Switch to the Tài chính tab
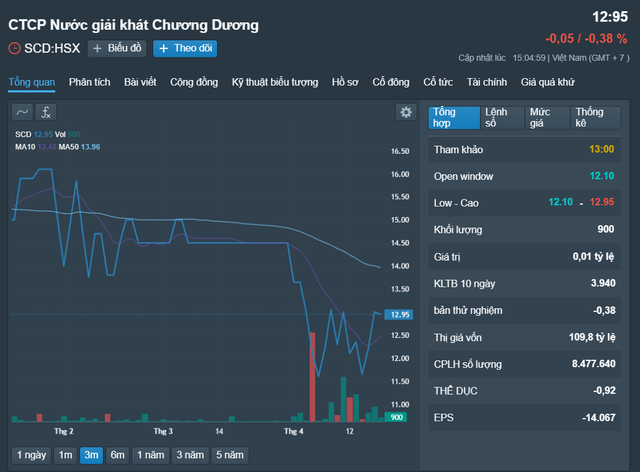The height and width of the screenshot is (472, 640). click(x=487, y=82)
